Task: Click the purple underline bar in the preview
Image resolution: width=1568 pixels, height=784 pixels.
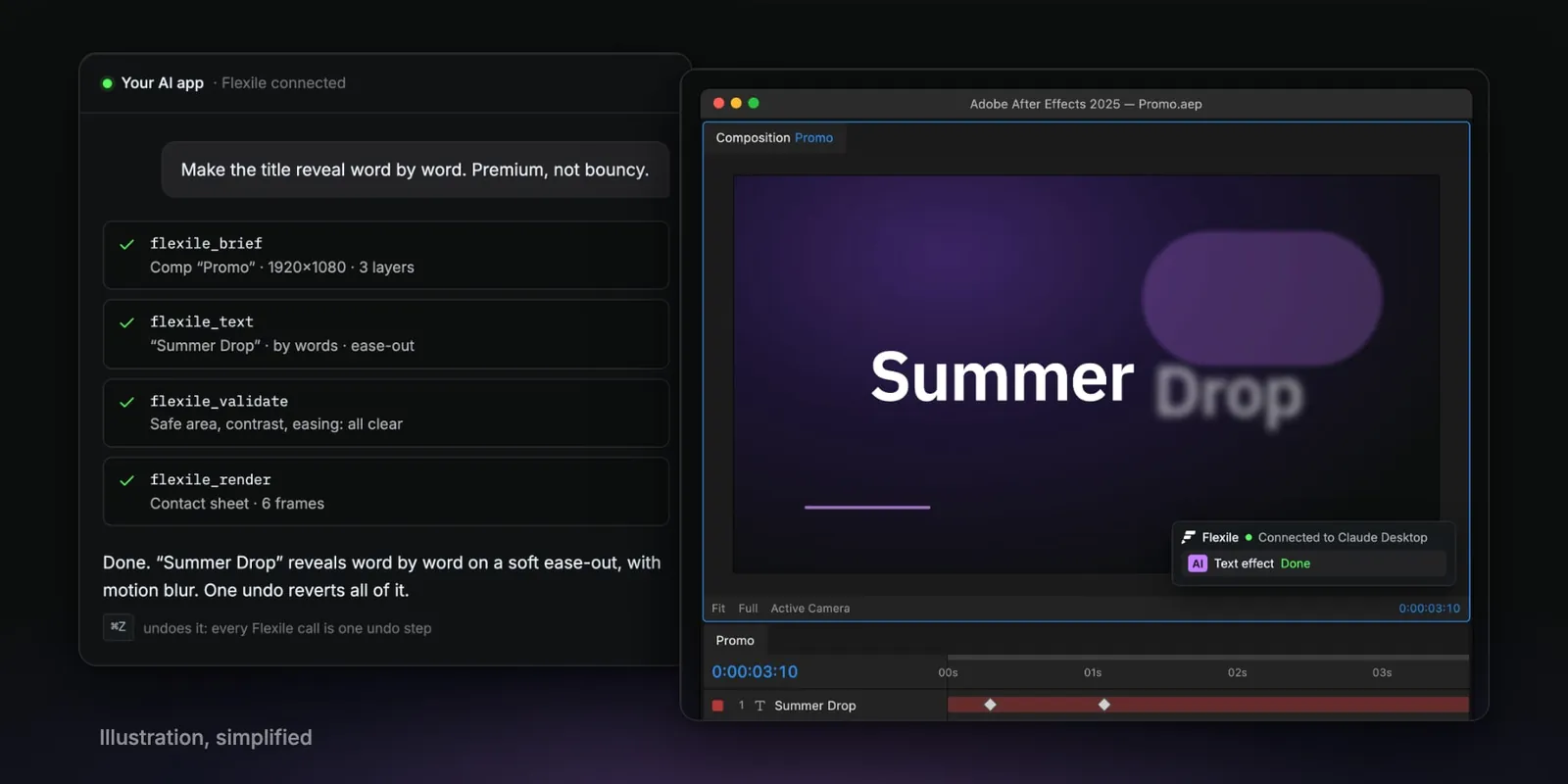Action: pyautogui.click(x=867, y=507)
